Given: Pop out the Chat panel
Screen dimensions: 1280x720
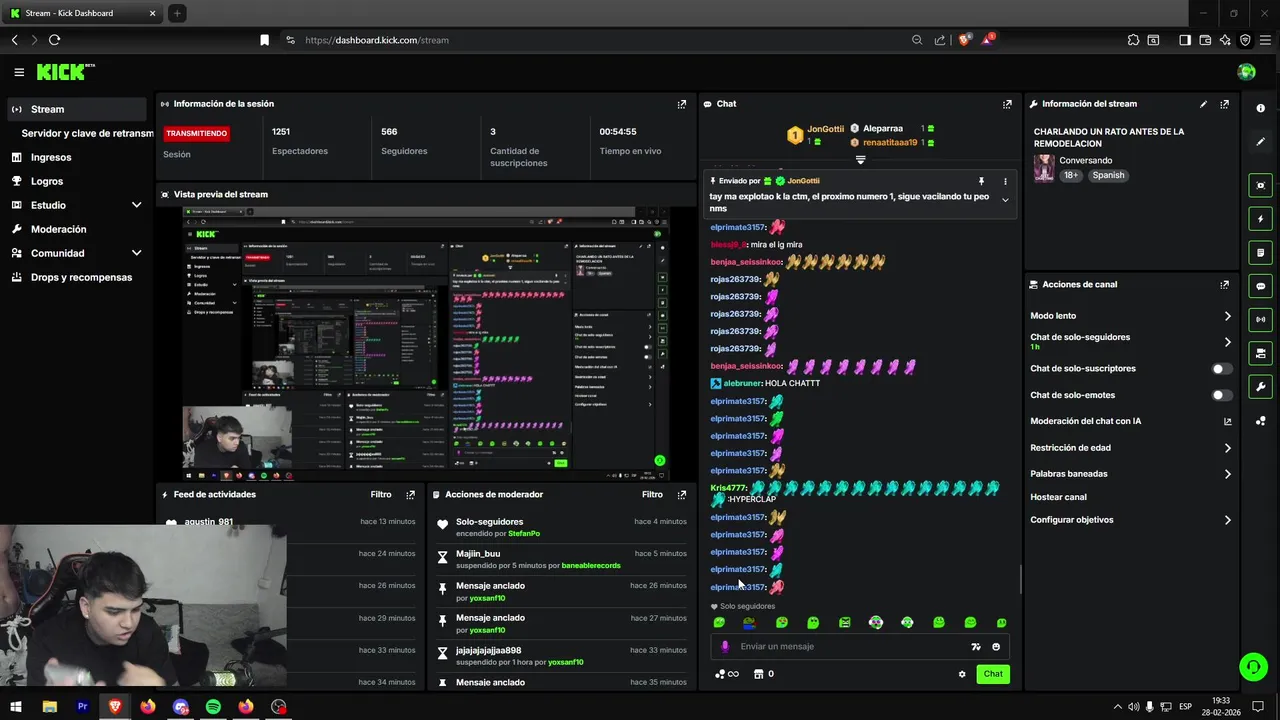Looking at the screenshot, I should [x=1007, y=104].
